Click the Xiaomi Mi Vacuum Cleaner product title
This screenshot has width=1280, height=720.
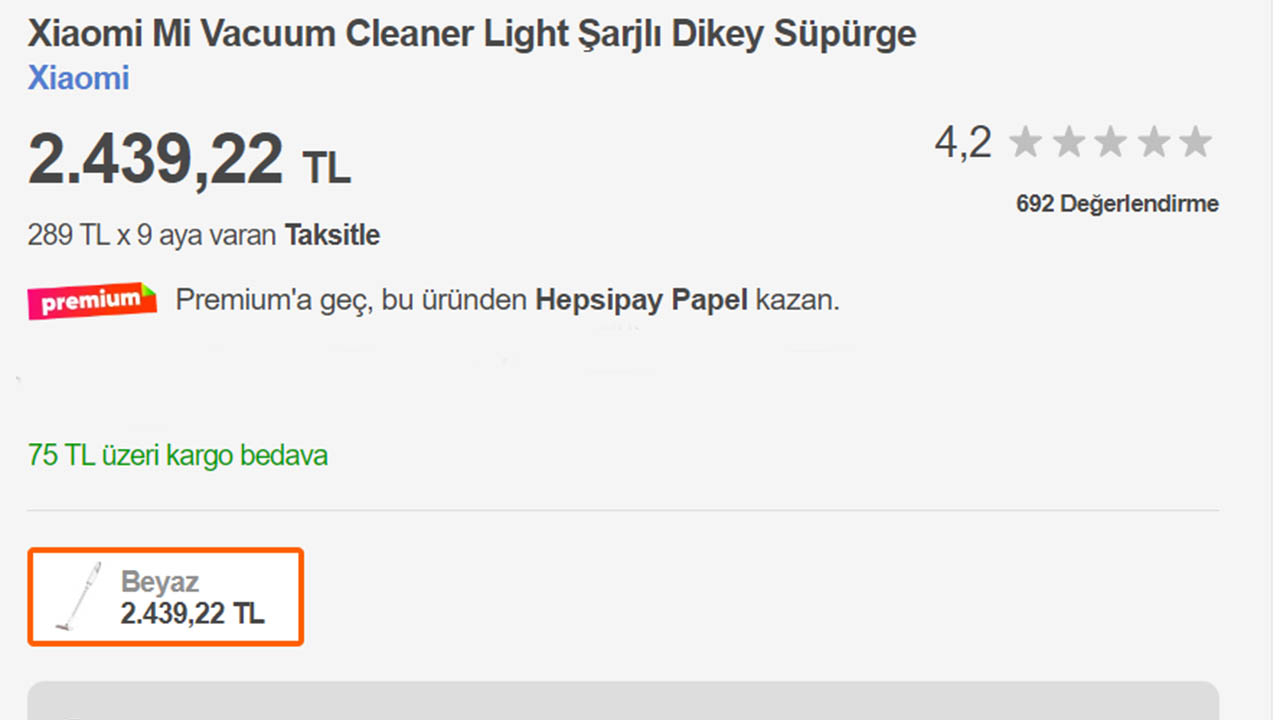tap(471, 34)
